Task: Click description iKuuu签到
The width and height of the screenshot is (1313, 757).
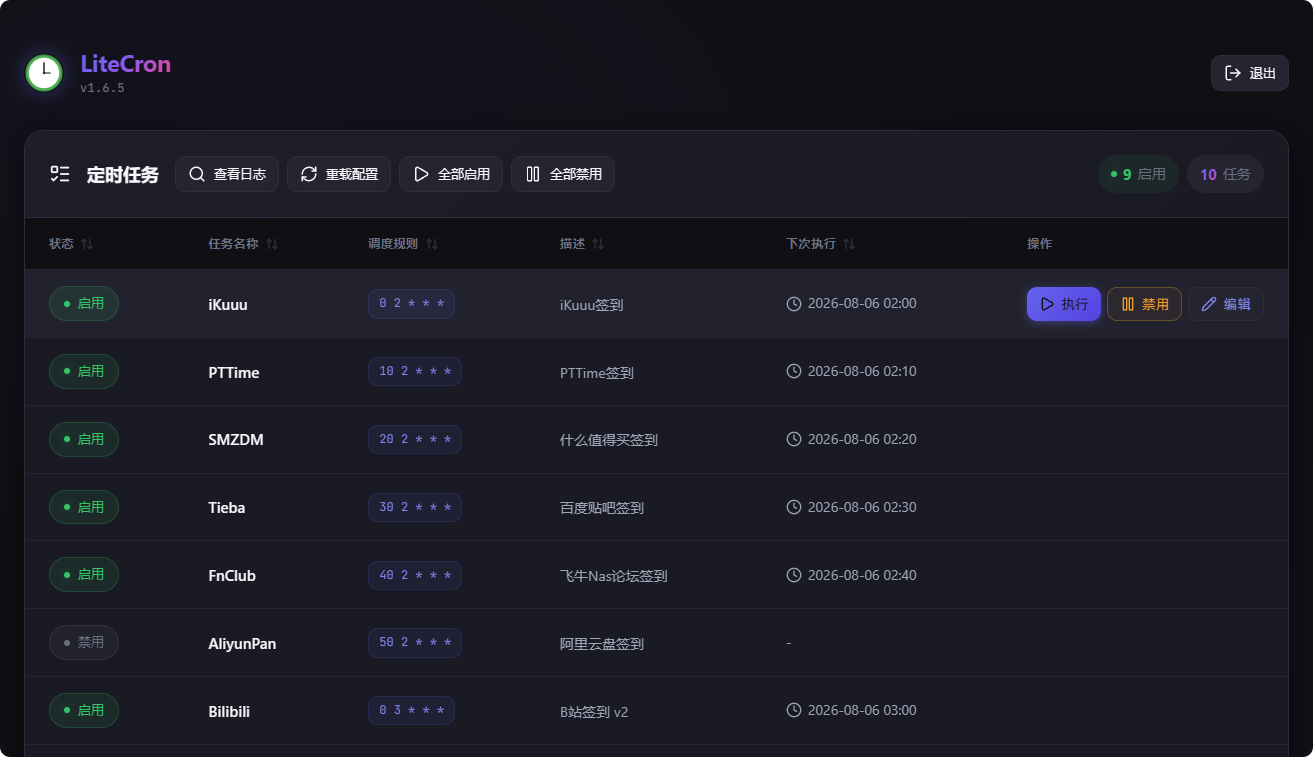Action: [x=592, y=305]
